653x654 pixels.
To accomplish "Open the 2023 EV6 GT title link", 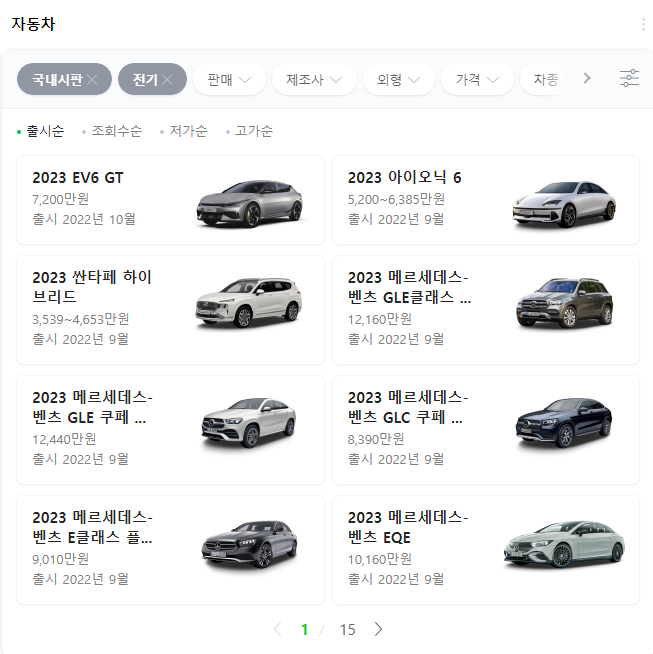I will pyautogui.click(x=78, y=178).
